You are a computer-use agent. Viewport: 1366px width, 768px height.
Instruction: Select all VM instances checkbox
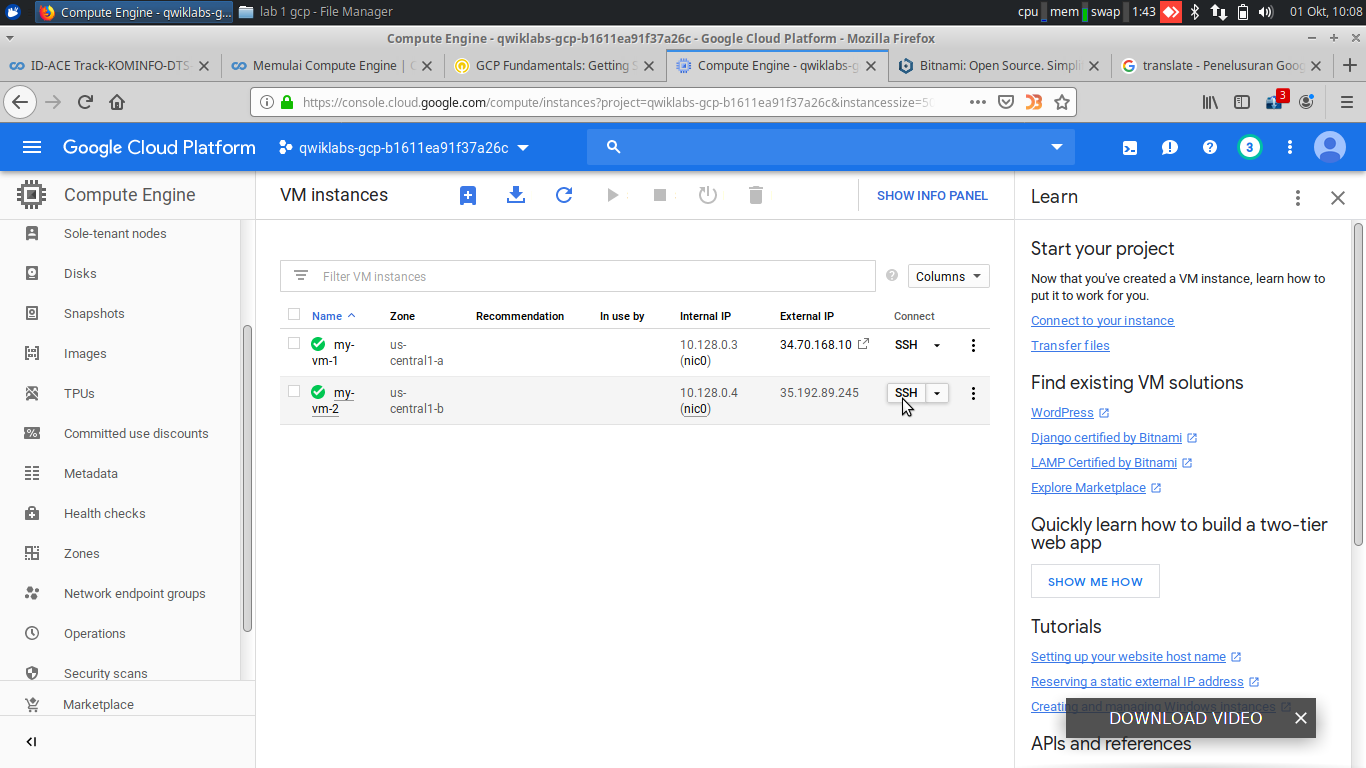pos(294,315)
